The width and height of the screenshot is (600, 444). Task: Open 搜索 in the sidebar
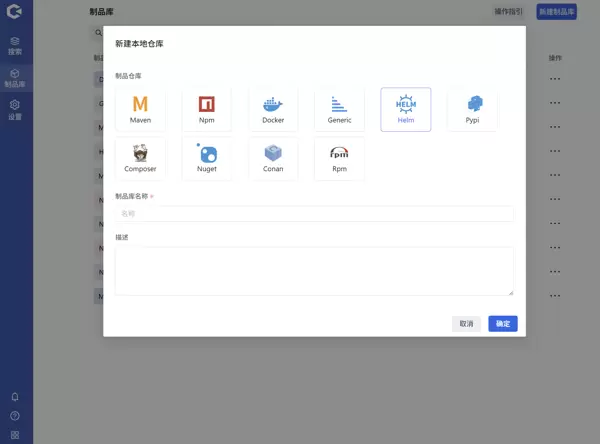[15, 45]
